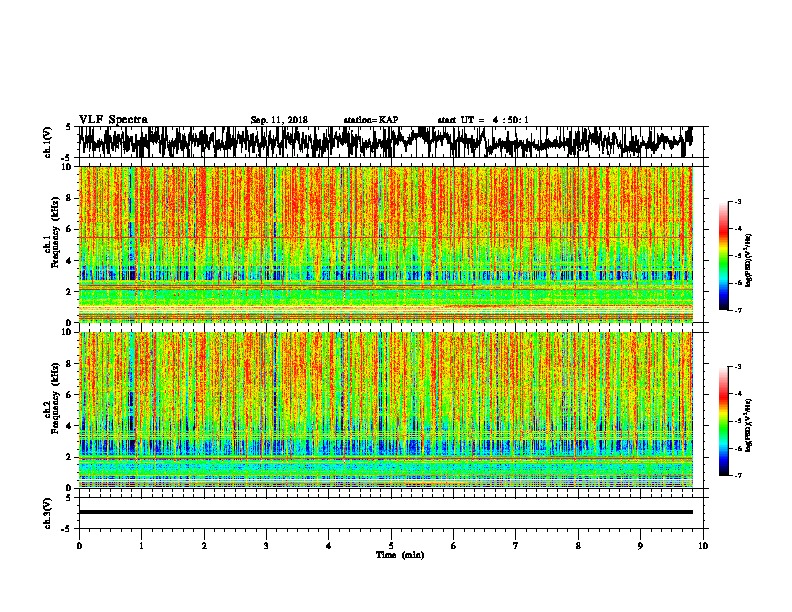Screen dimensions: 792x612
Task: Click the "-3" tick on ch.1 colorbar
Action: (738, 202)
